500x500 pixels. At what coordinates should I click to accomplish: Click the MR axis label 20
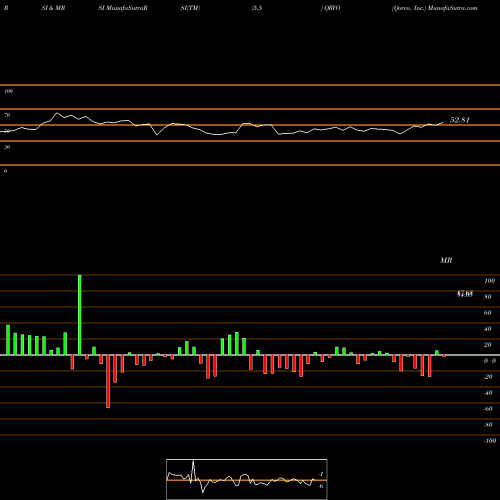tap(488, 345)
